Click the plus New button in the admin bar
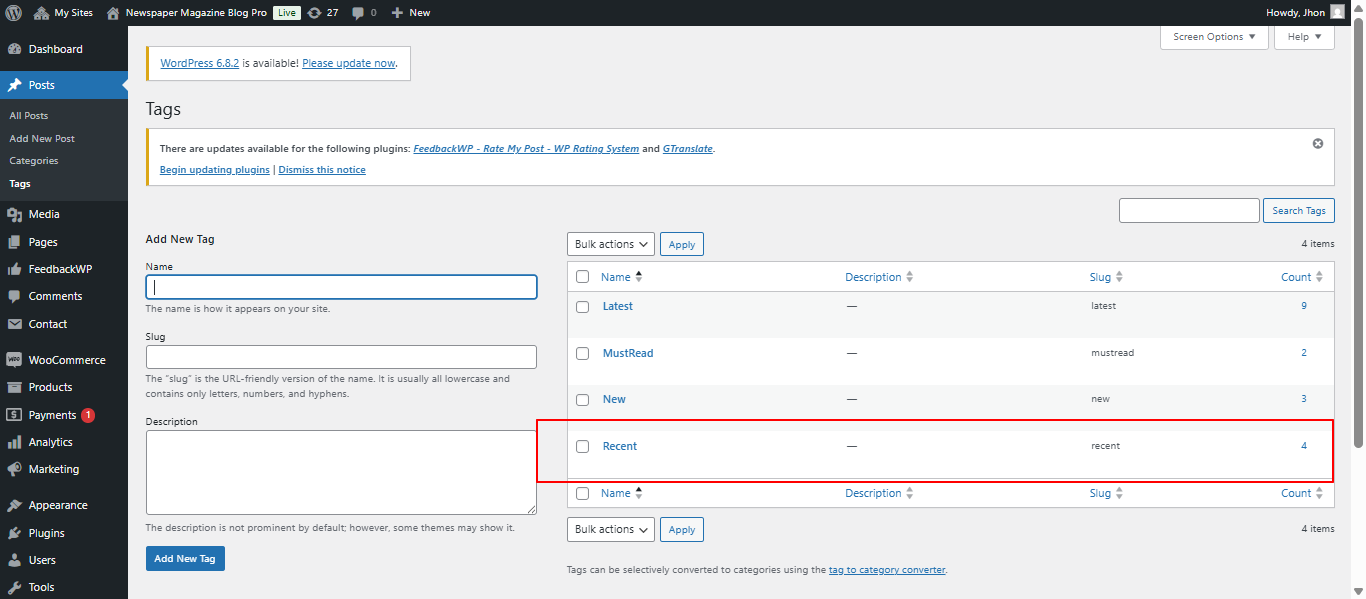Screen dimensions: 1366x599 [x=410, y=12]
